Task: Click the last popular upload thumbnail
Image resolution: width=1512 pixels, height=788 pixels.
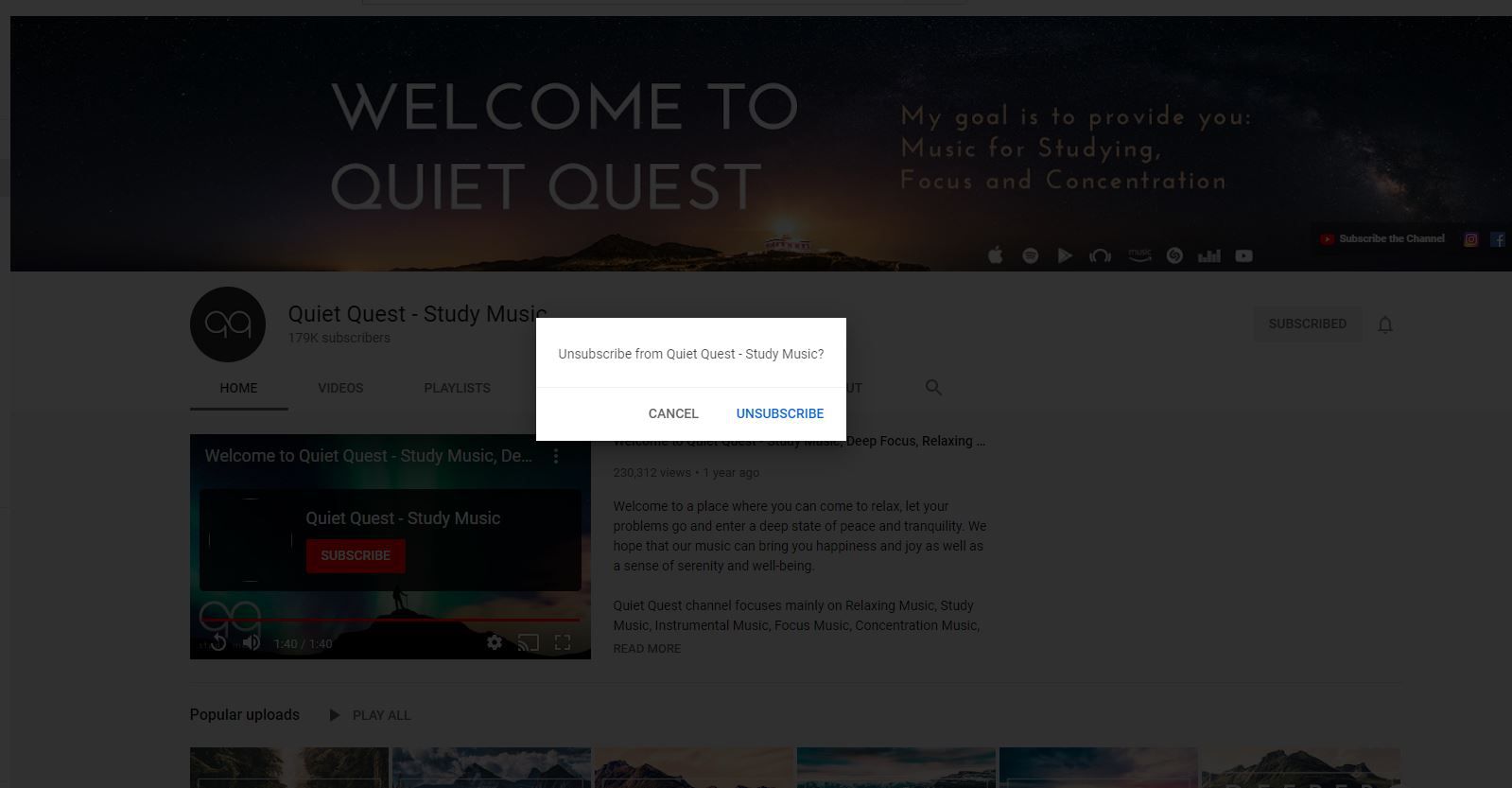Action: pyautogui.click(x=1301, y=767)
